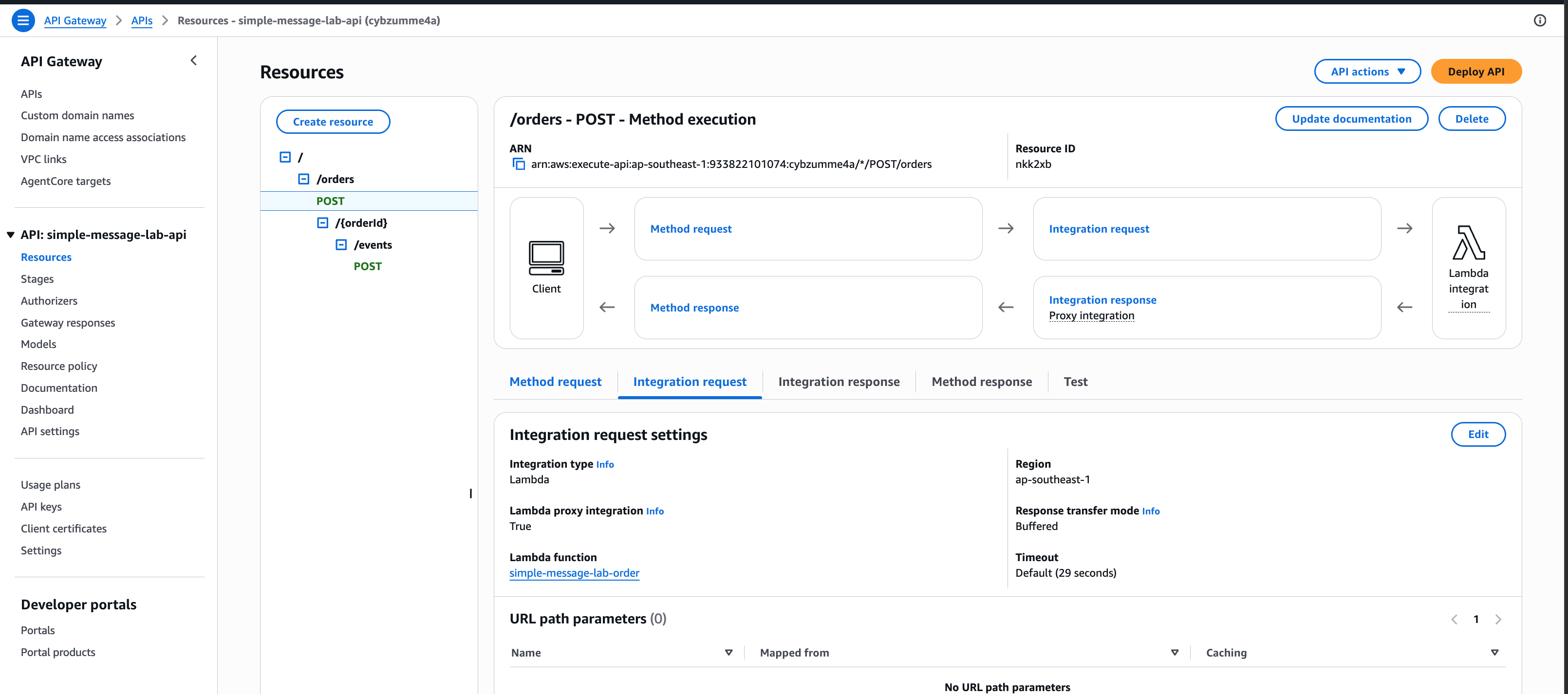The image size is (1568, 694).
Task: Open Portals under Developer portals
Action: tap(37, 630)
